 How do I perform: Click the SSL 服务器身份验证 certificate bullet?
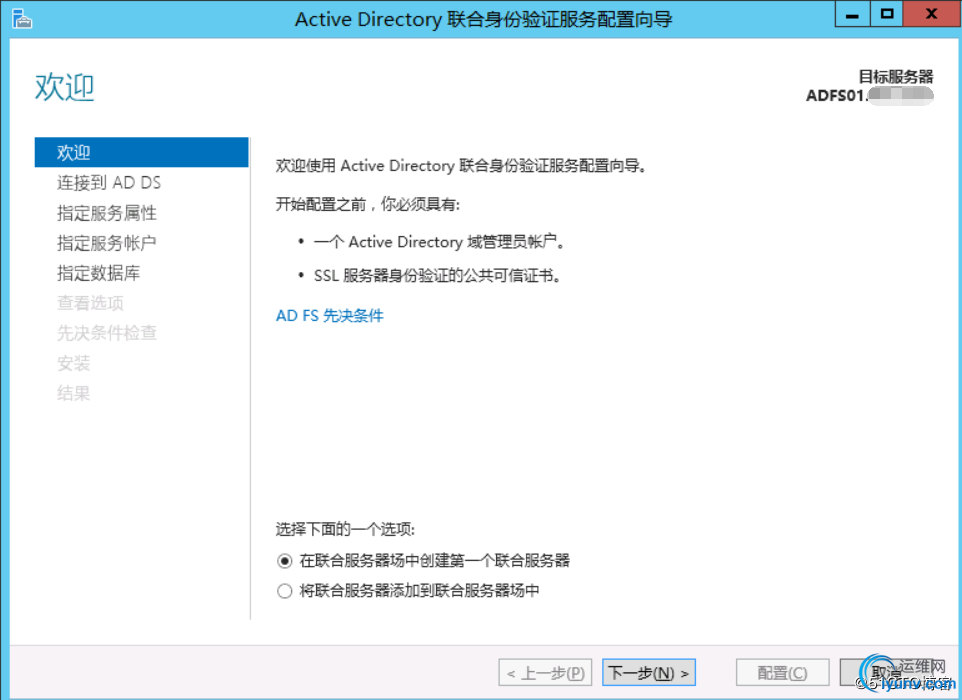coord(438,275)
